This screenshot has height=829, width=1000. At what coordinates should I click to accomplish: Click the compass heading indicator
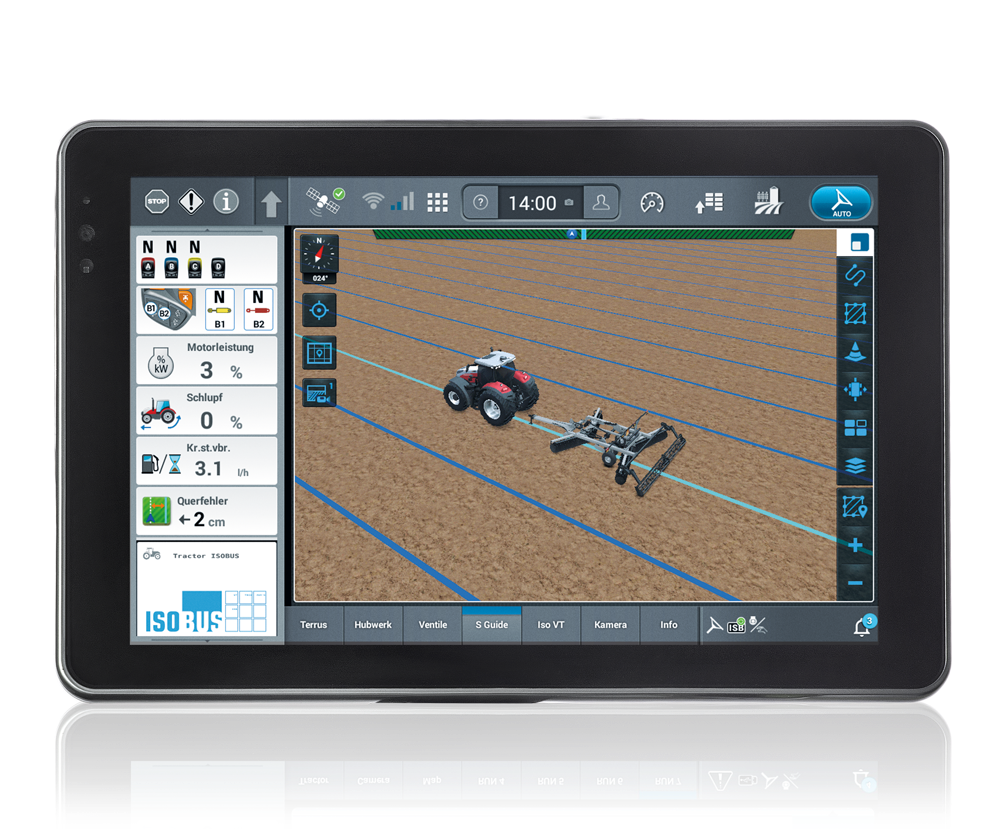tap(319, 258)
